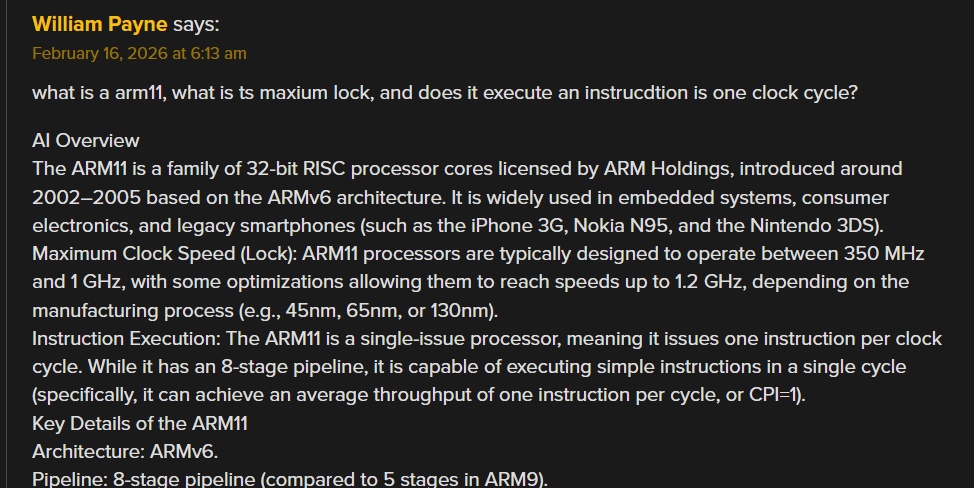This screenshot has height=488, width=974.
Task: Open the February 16, 2026 timestamp permalink
Action: pos(139,52)
